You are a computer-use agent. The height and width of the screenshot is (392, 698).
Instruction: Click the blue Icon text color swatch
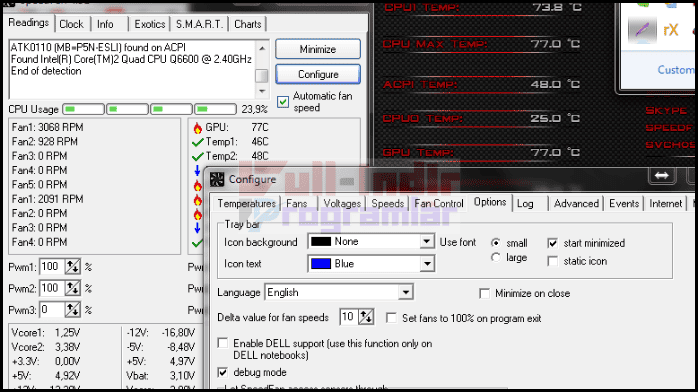pyautogui.click(x=321, y=264)
